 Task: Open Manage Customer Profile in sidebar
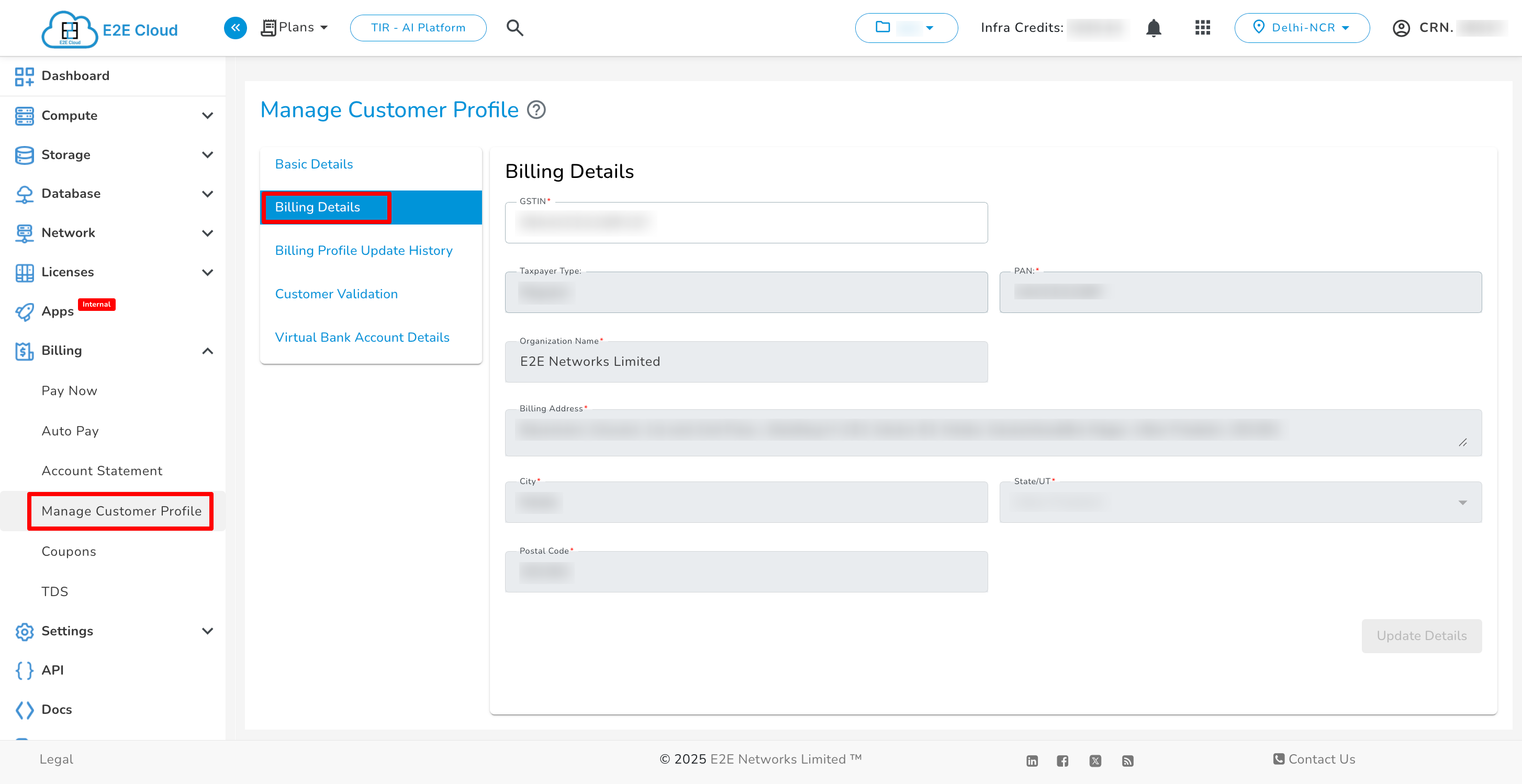pyautogui.click(x=121, y=511)
